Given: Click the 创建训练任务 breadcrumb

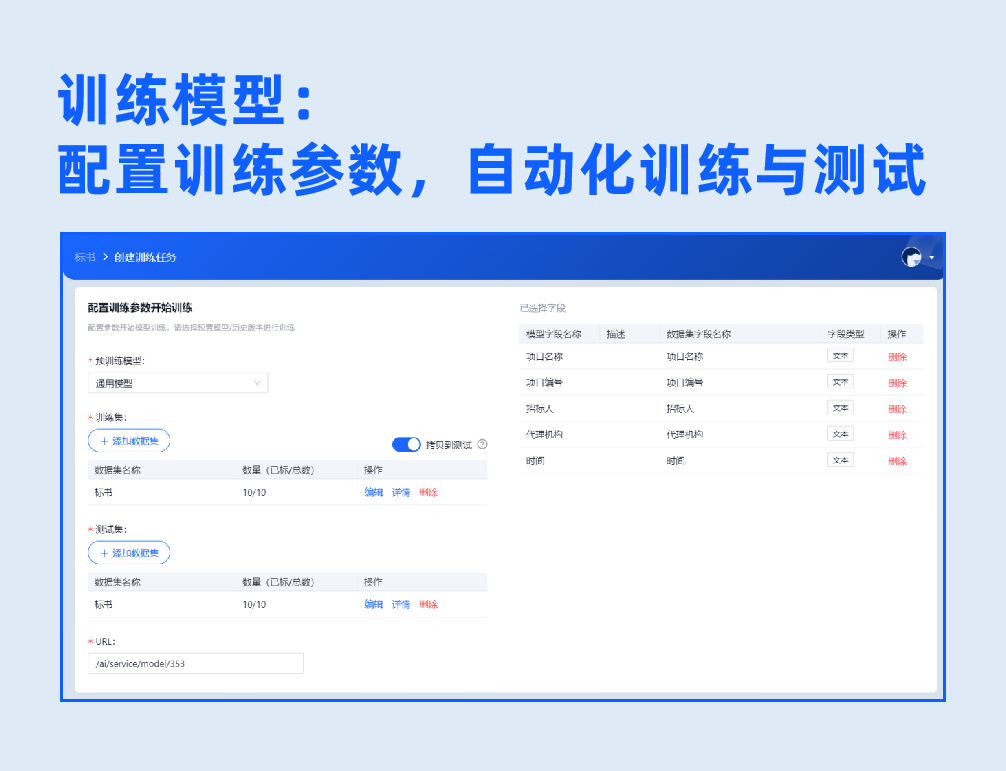Looking at the screenshot, I should [145, 257].
